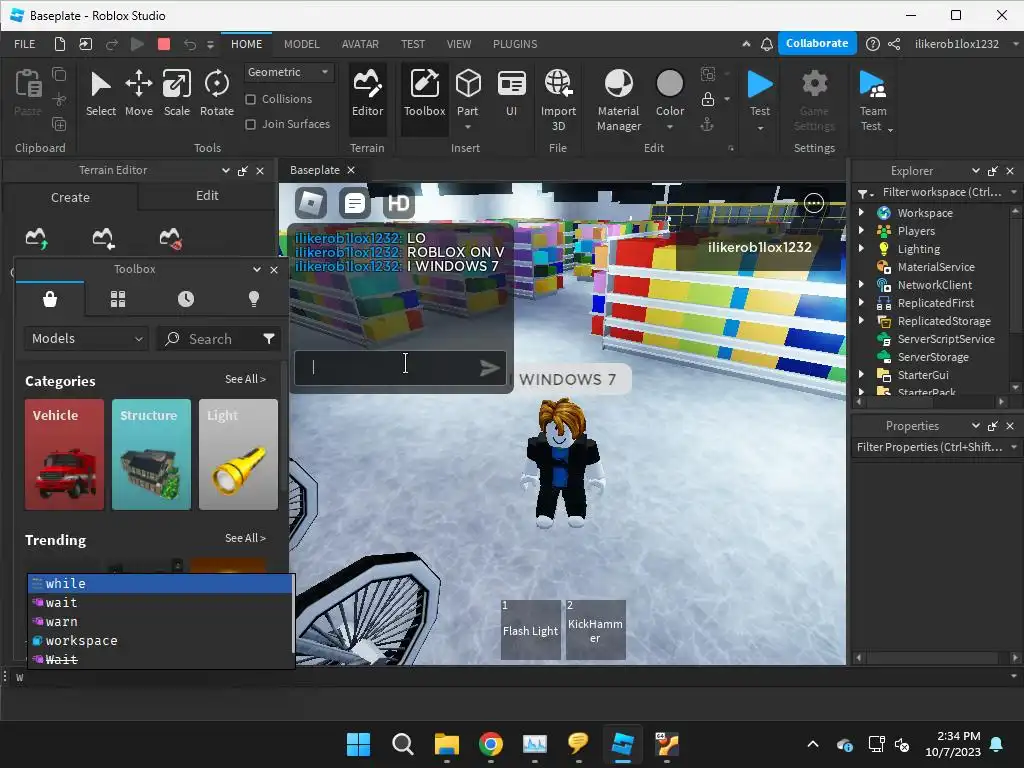Pick the Rotate tool
This screenshot has width=1024, height=768.
point(217,94)
